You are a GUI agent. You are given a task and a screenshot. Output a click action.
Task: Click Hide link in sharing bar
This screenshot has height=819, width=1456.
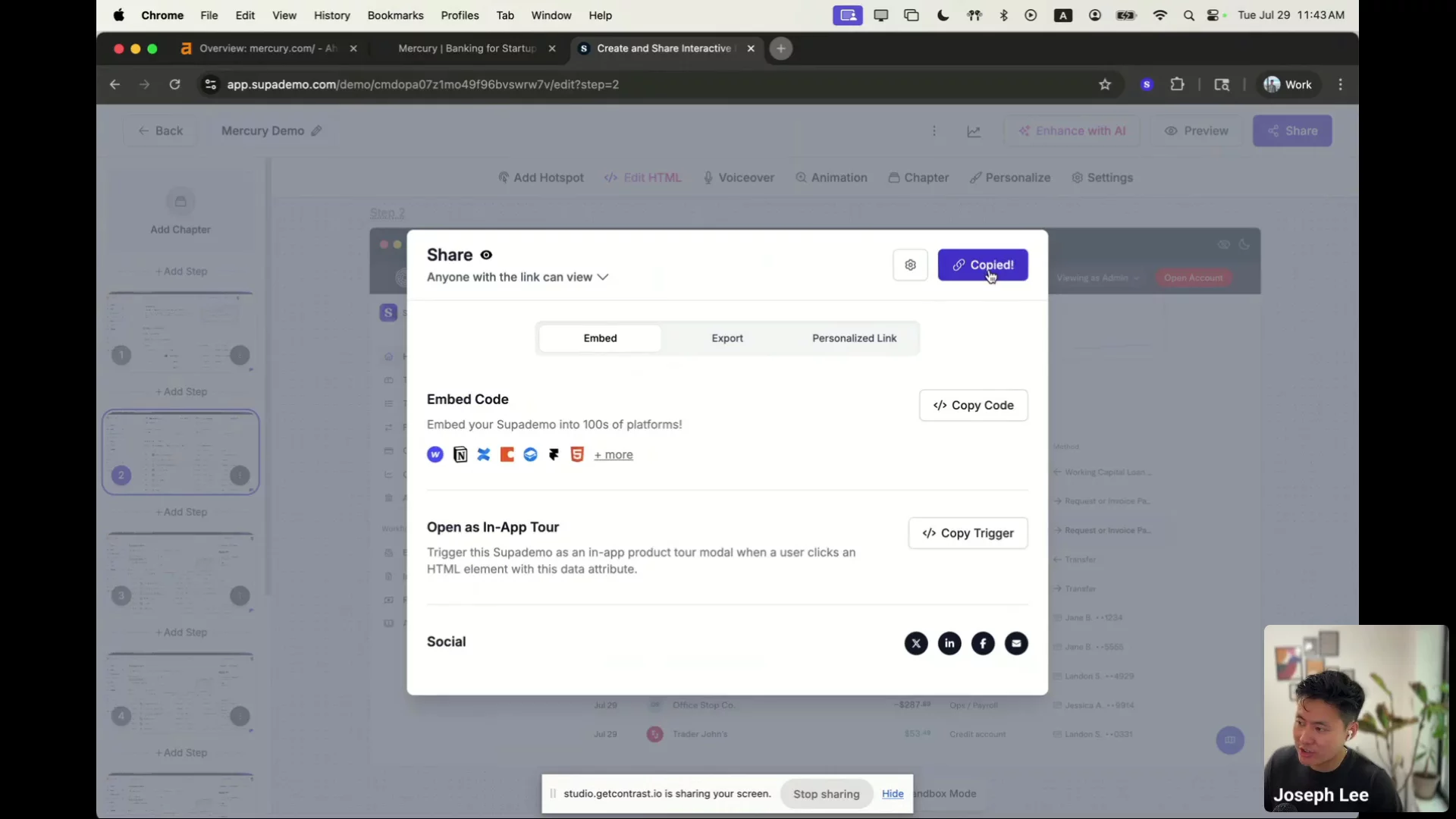tap(893, 794)
